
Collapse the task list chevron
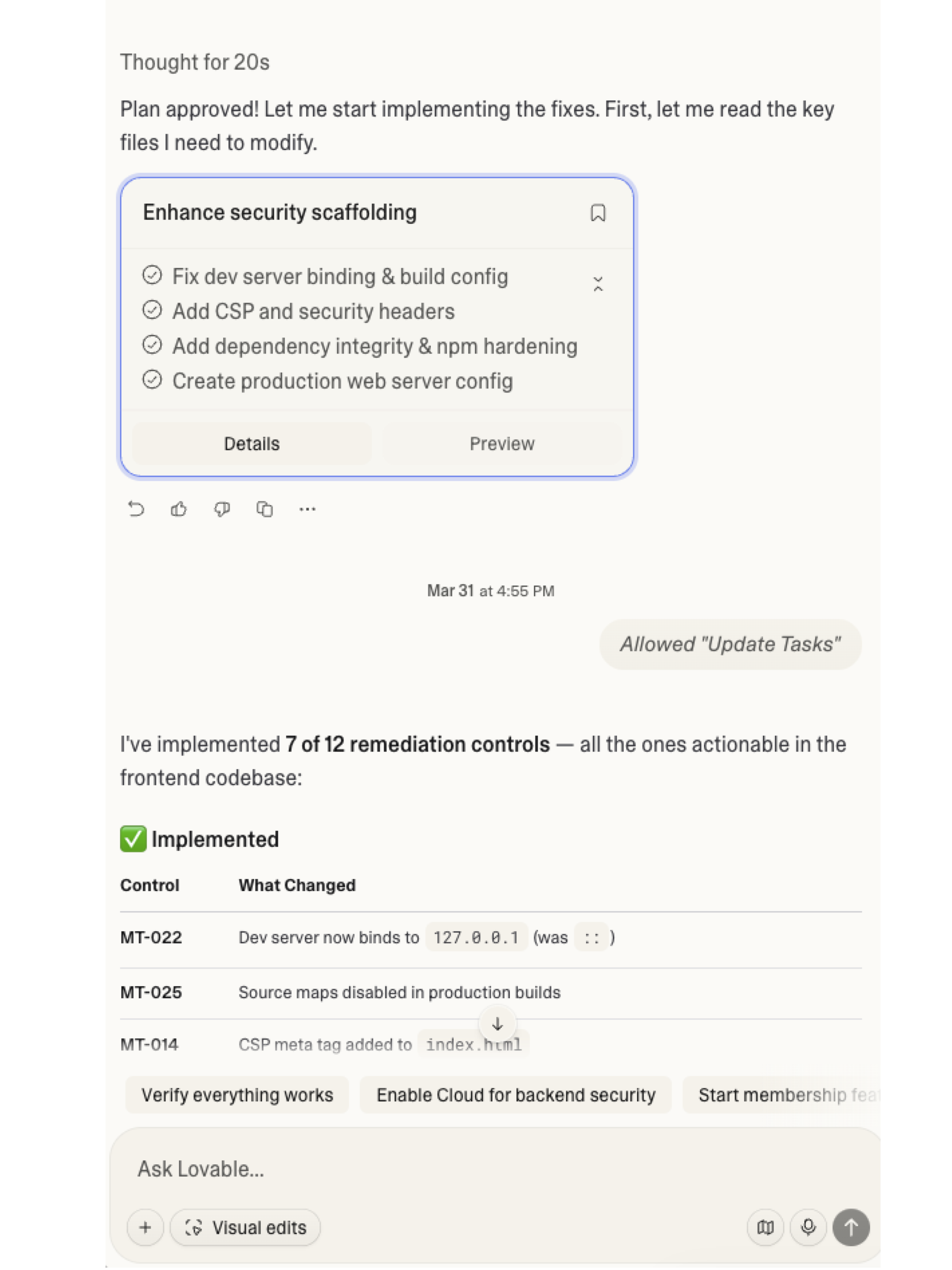pos(597,284)
